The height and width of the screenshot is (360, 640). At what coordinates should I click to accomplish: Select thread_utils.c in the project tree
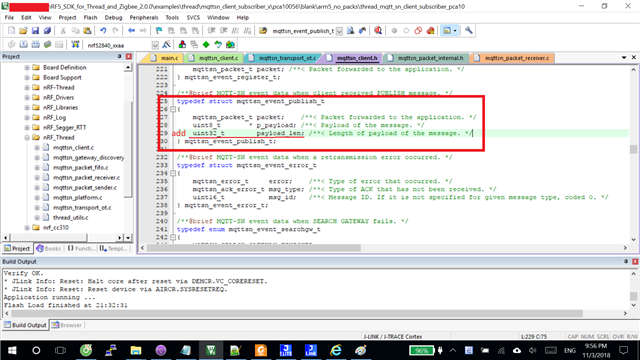tap(71, 218)
